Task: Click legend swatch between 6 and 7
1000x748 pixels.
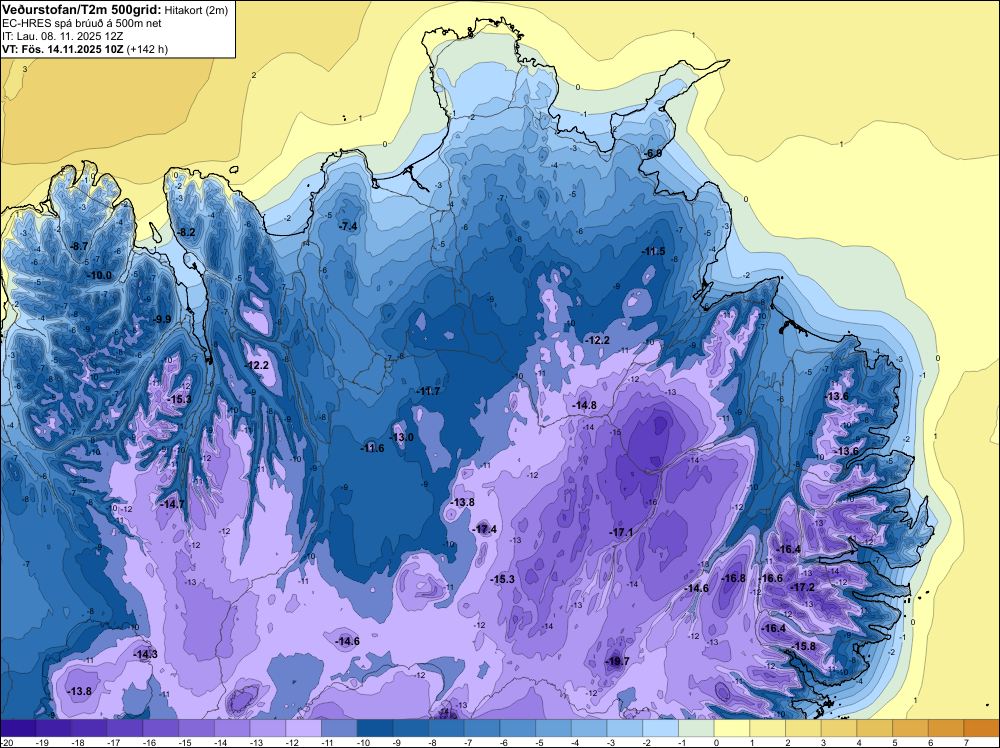Action: tap(946, 728)
